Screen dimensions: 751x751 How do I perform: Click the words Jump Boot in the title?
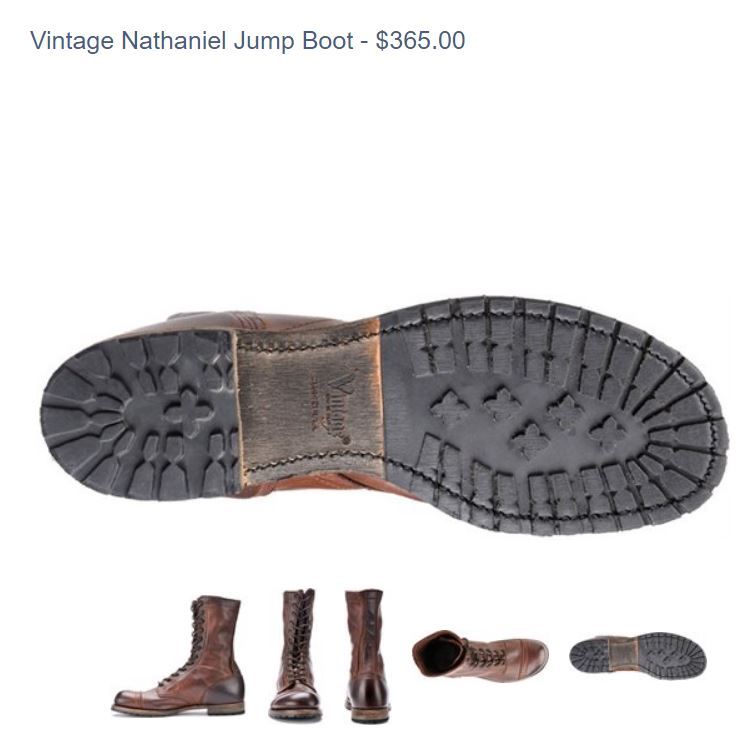[294, 41]
